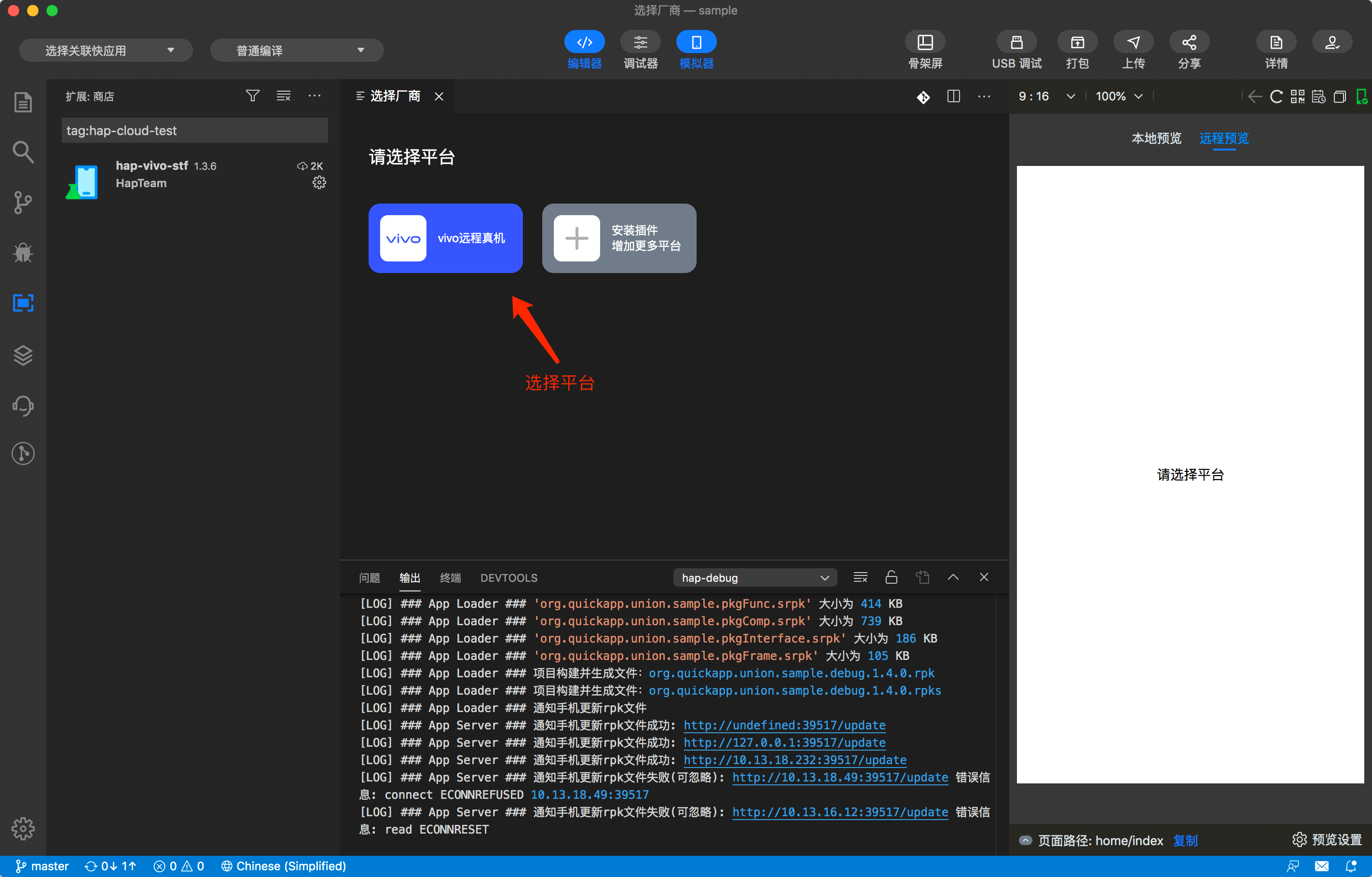Click the QR code icon in preview toolbar
Screen dimensions: 1372x877
point(1297,96)
